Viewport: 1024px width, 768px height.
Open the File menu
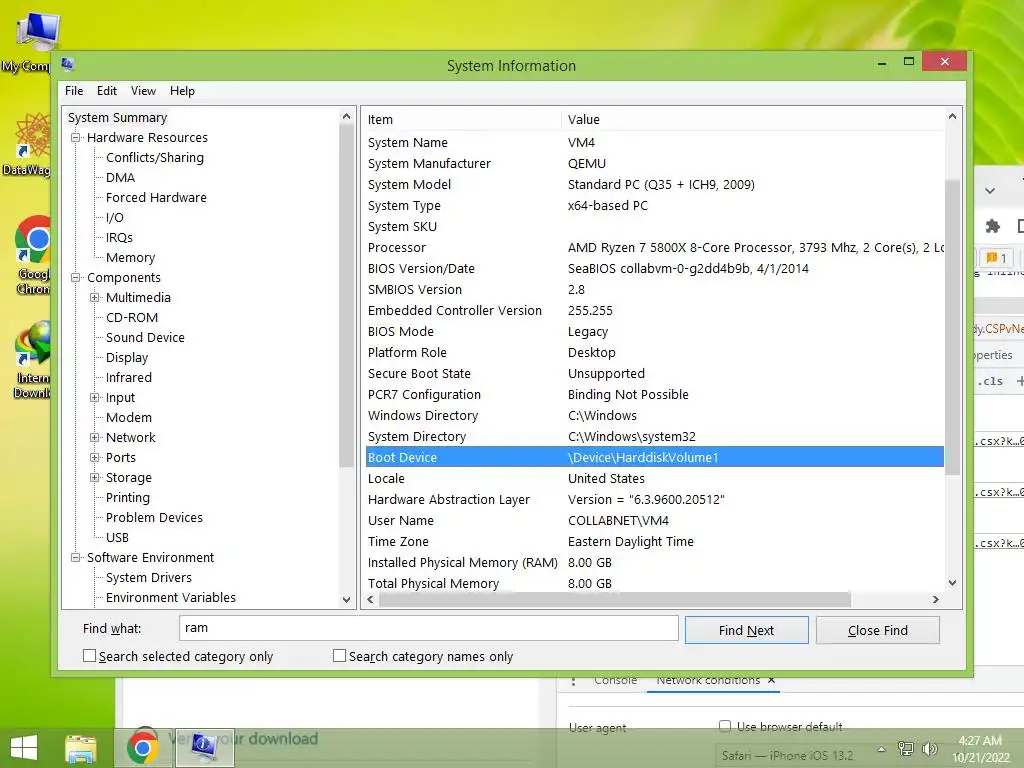tap(74, 91)
